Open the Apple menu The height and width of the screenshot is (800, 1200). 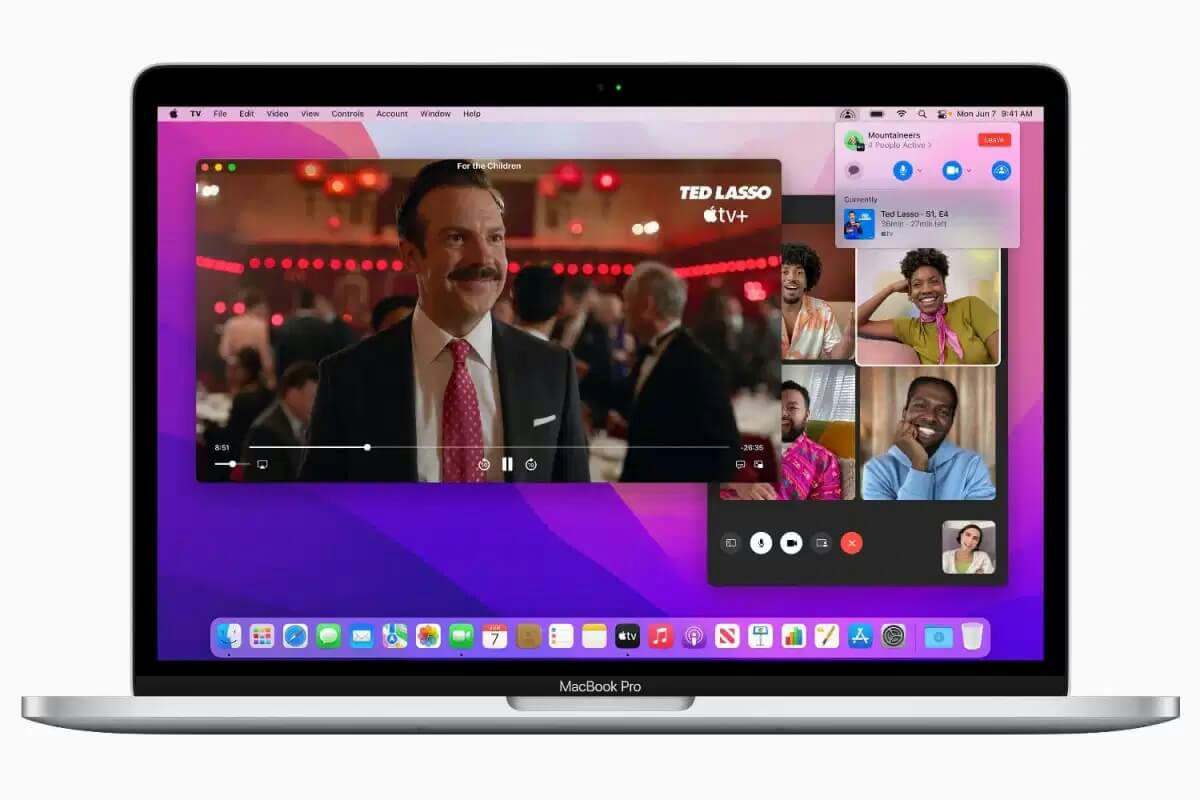point(173,114)
